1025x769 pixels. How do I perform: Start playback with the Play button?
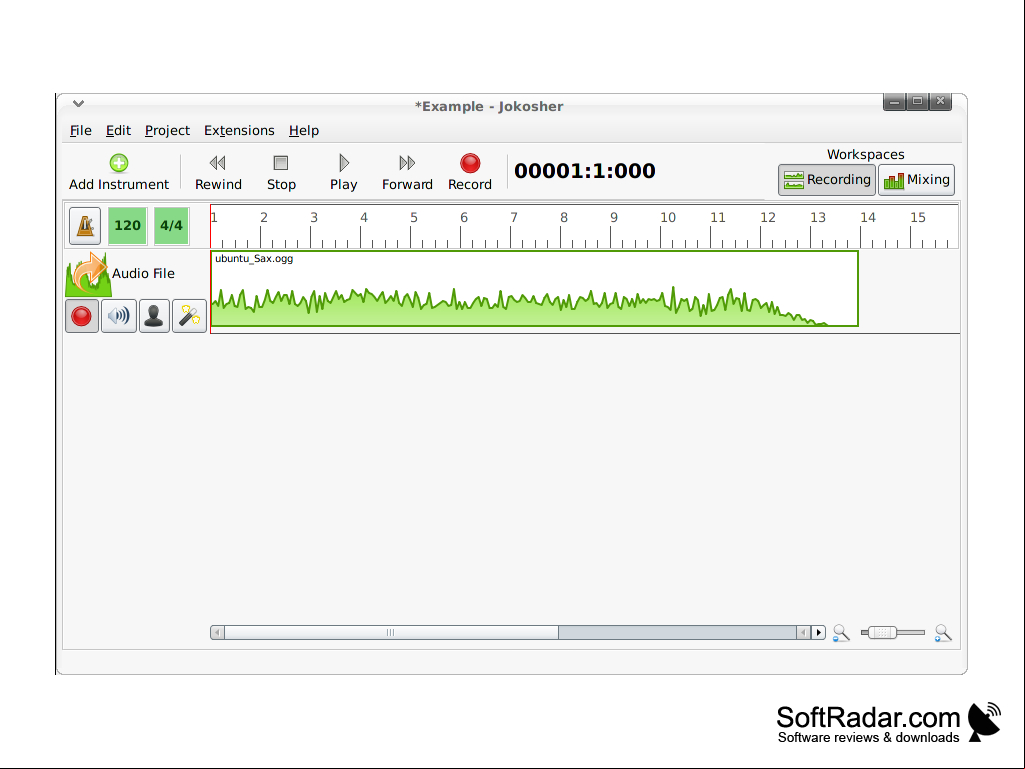click(343, 173)
